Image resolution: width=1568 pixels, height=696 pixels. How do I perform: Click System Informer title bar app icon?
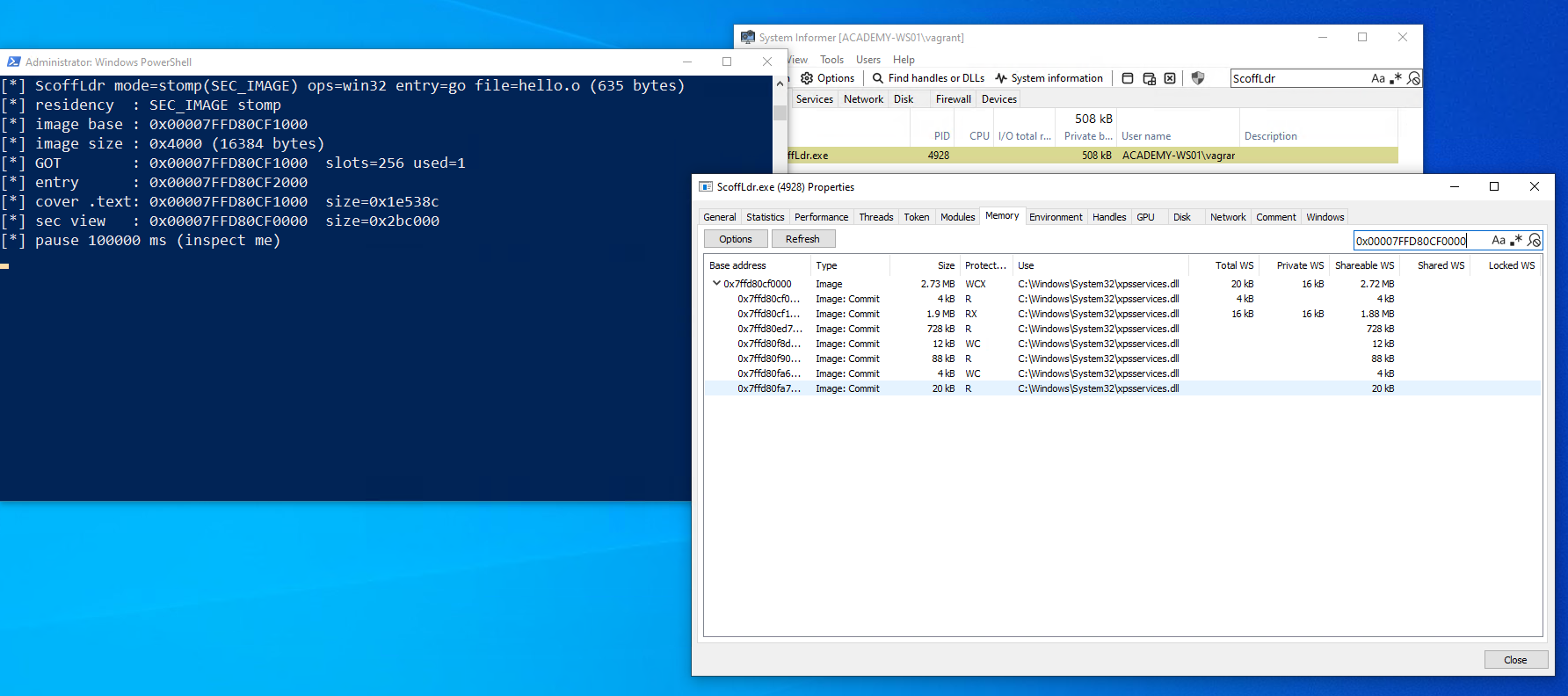pyautogui.click(x=748, y=37)
